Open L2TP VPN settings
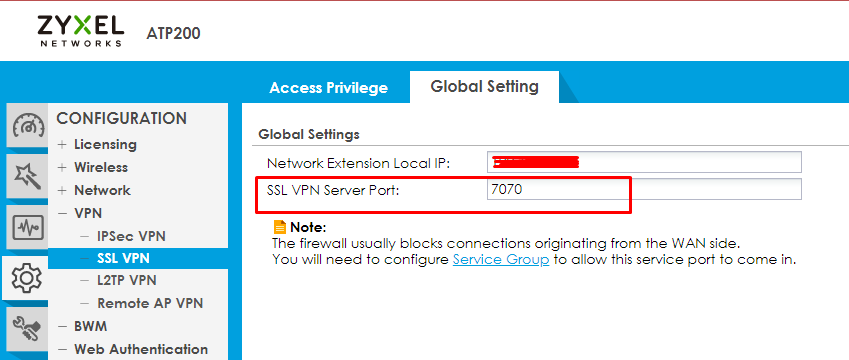This screenshot has width=849, height=360. 127,280
